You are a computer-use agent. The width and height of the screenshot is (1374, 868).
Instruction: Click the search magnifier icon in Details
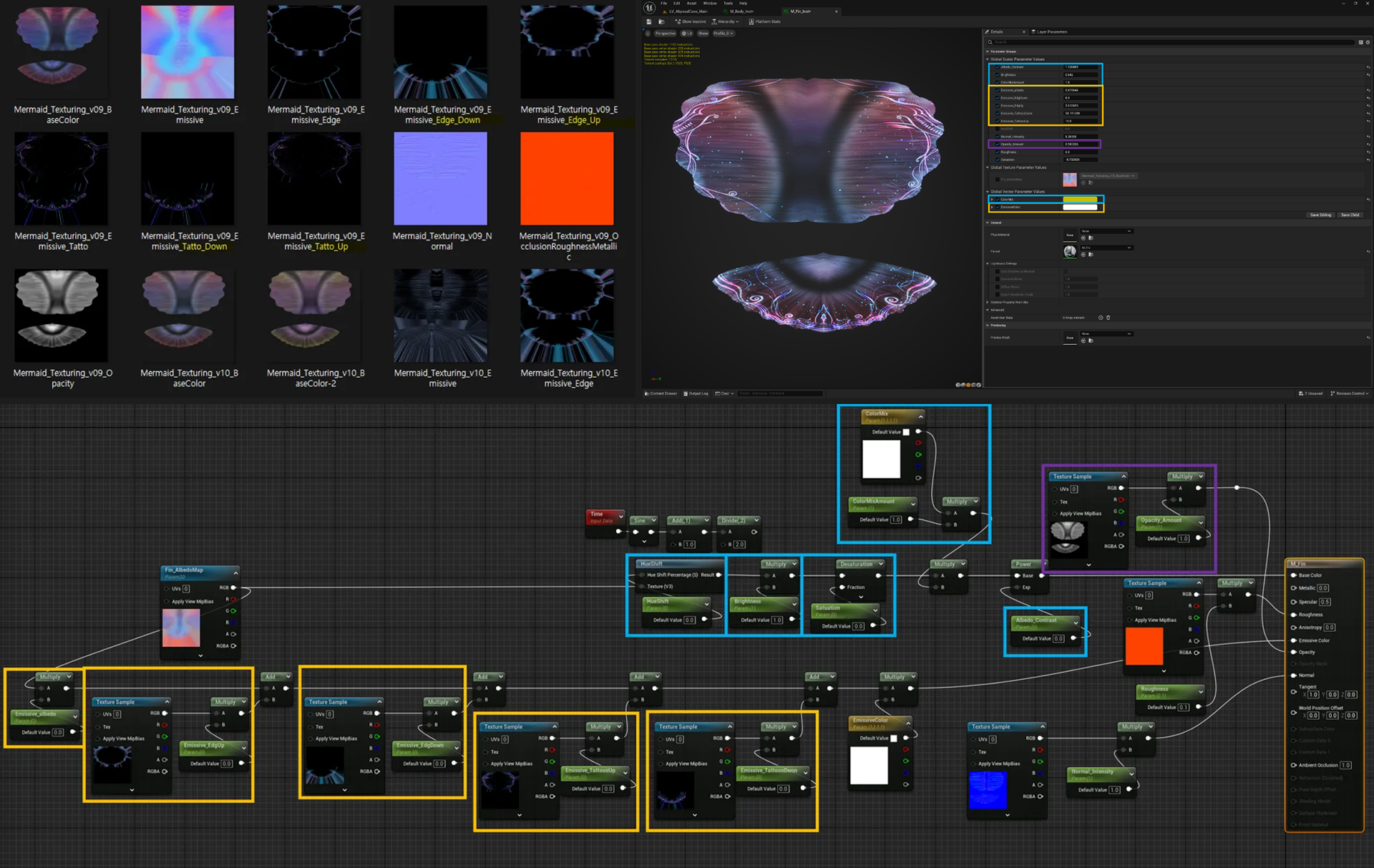(990, 42)
